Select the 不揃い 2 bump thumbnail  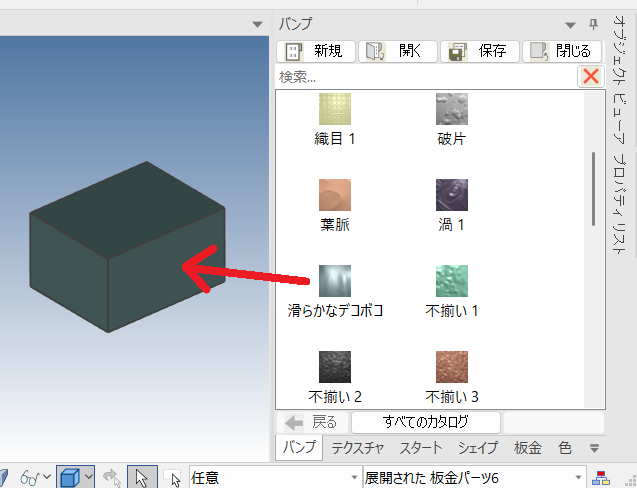(x=335, y=367)
